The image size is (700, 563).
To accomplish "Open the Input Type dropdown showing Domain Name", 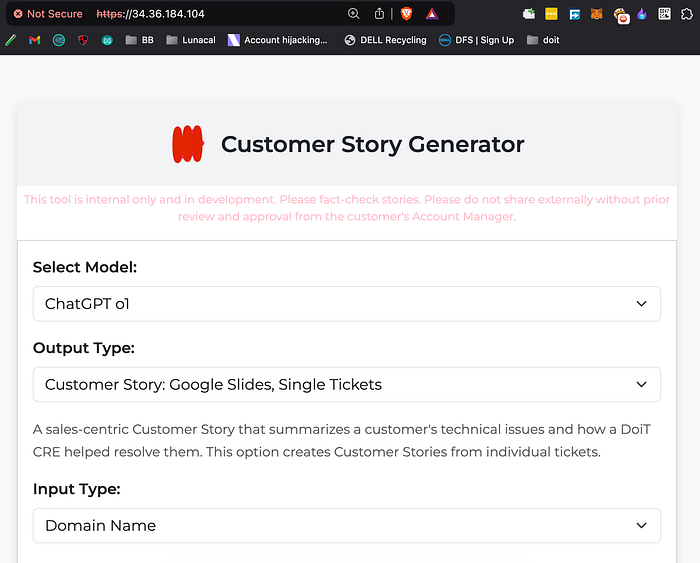I will (347, 525).
